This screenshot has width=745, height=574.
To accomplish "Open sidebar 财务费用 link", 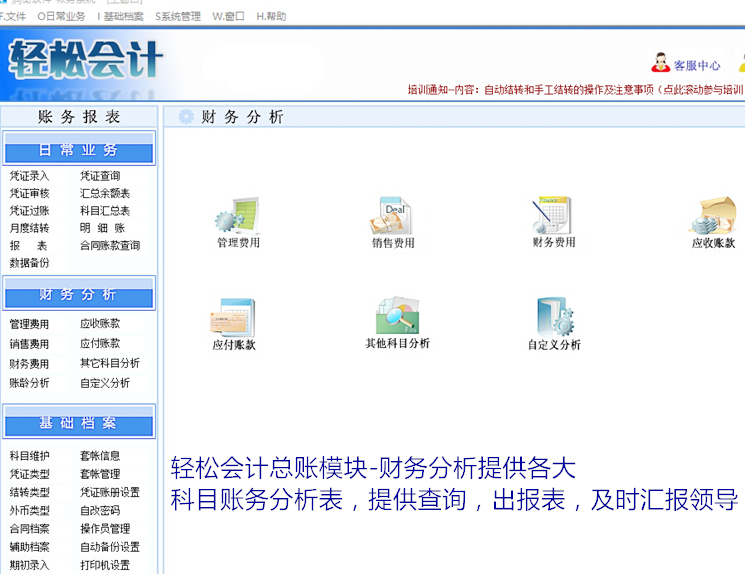I will click(29, 364).
